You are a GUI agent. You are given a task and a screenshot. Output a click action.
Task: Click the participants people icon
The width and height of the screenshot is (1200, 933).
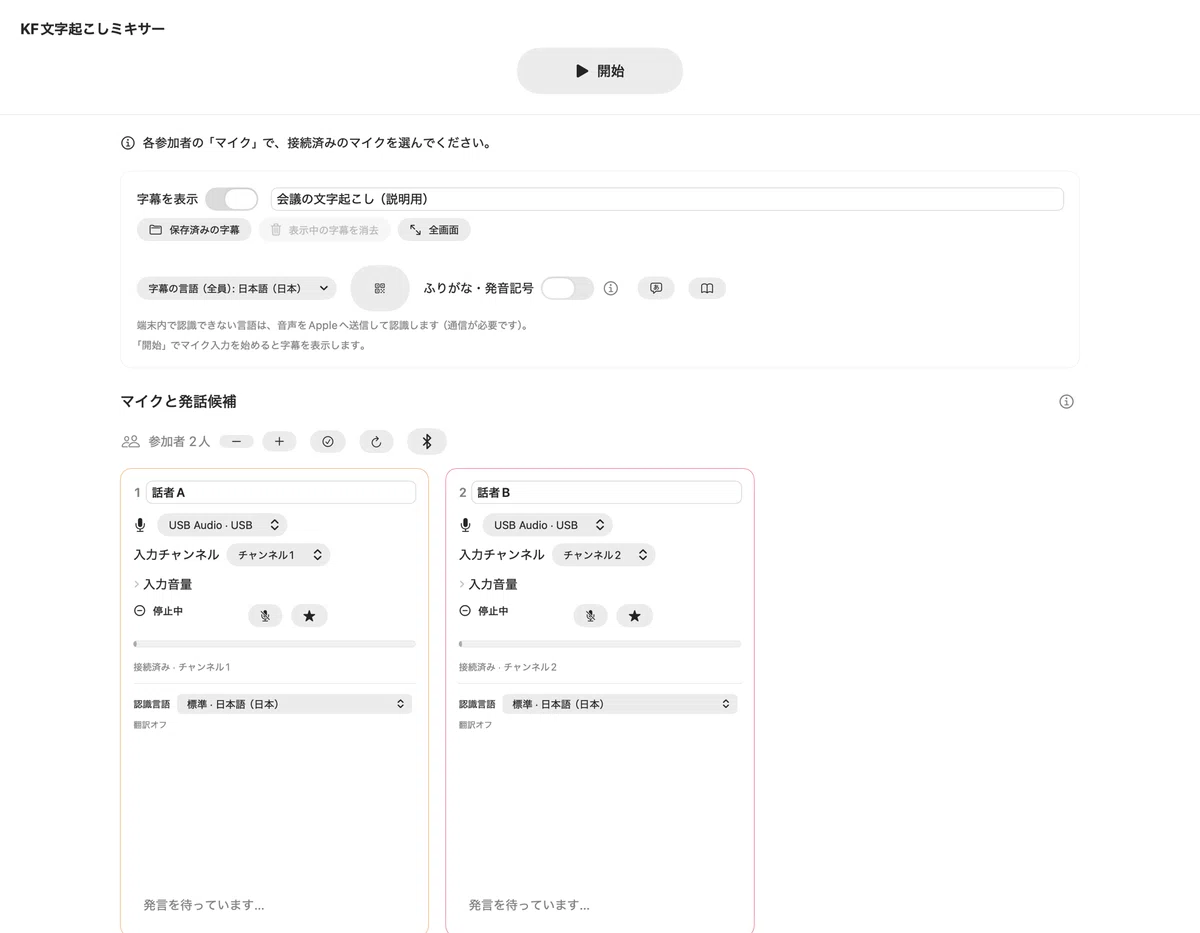(130, 441)
